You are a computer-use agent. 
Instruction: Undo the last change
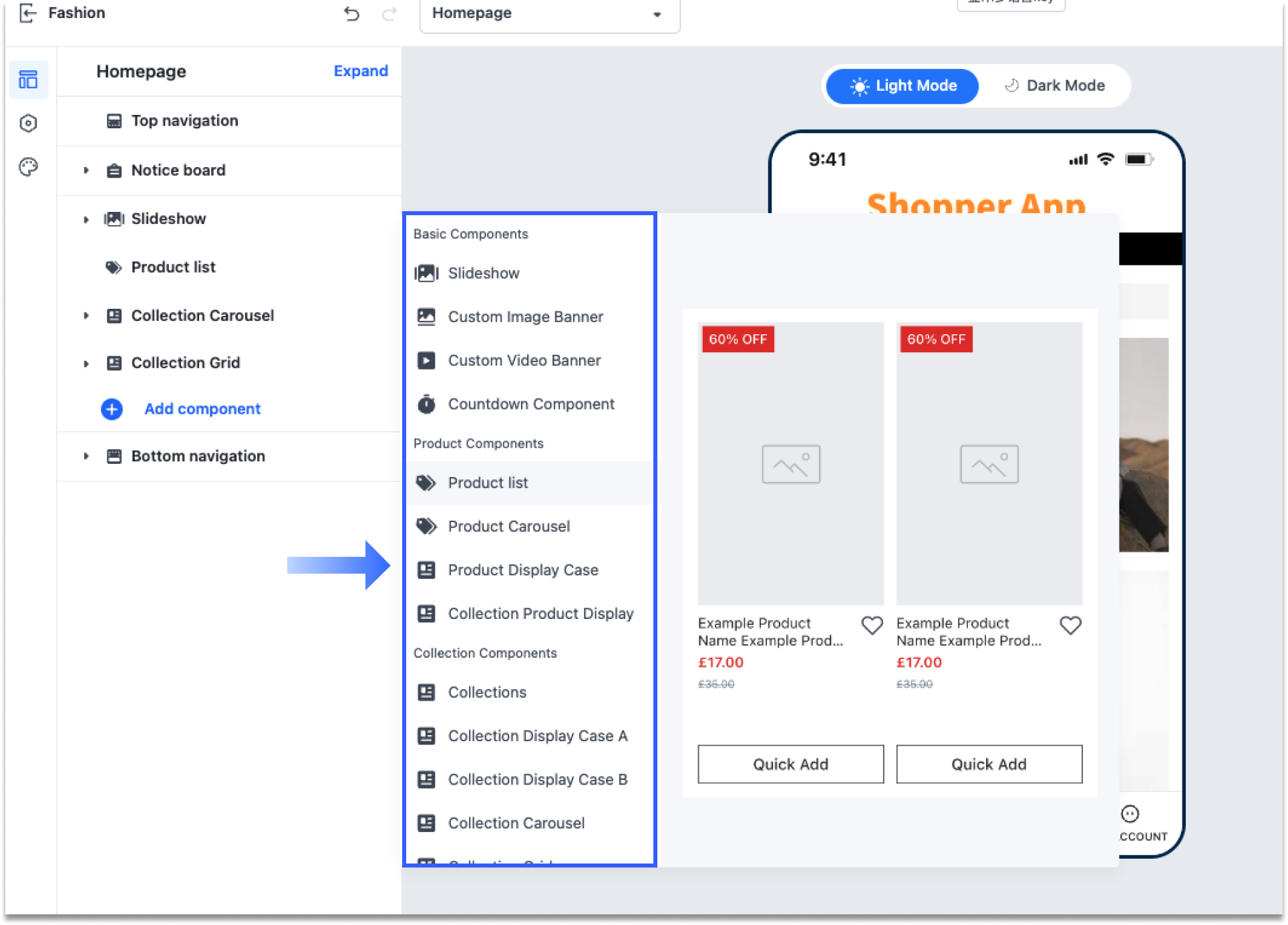(x=351, y=13)
